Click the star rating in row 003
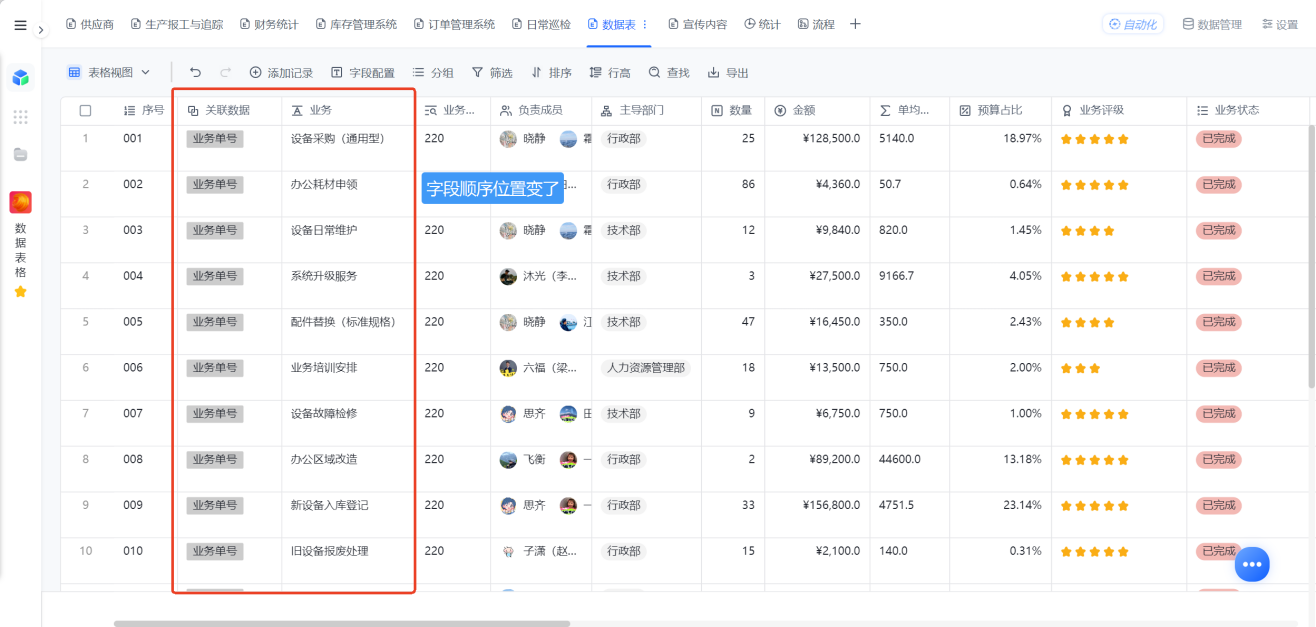Viewport: 1316px width, 627px height. pos(1088,231)
